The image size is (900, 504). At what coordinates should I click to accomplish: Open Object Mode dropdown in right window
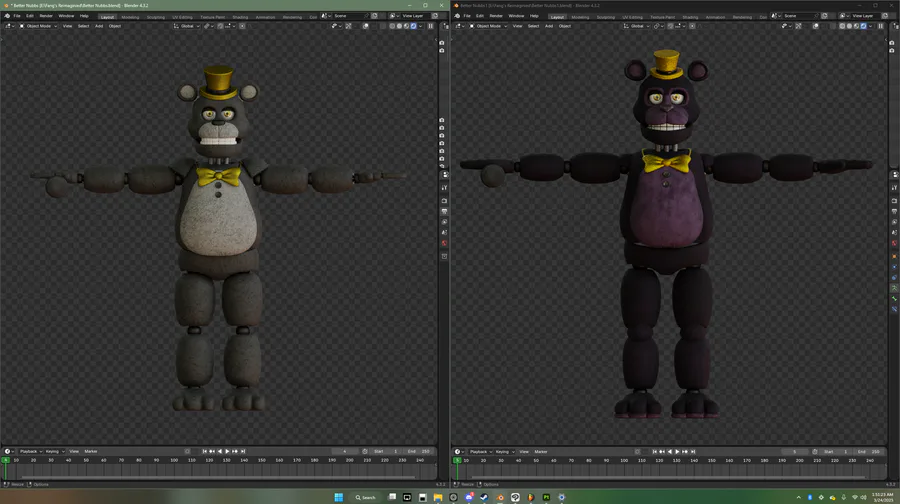point(488,26)
